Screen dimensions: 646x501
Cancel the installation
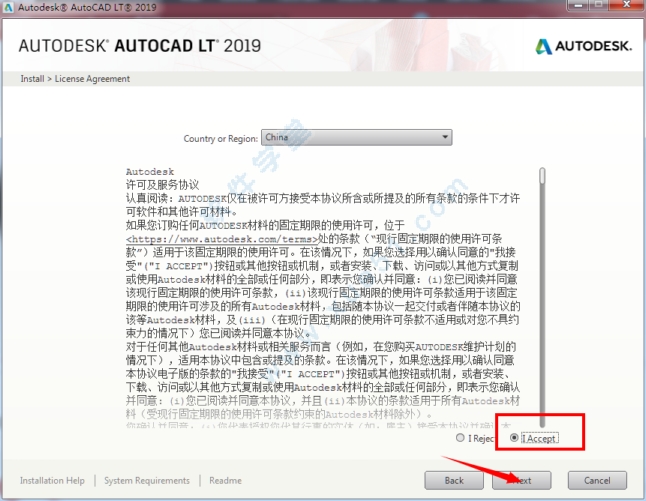pos(597,480)
